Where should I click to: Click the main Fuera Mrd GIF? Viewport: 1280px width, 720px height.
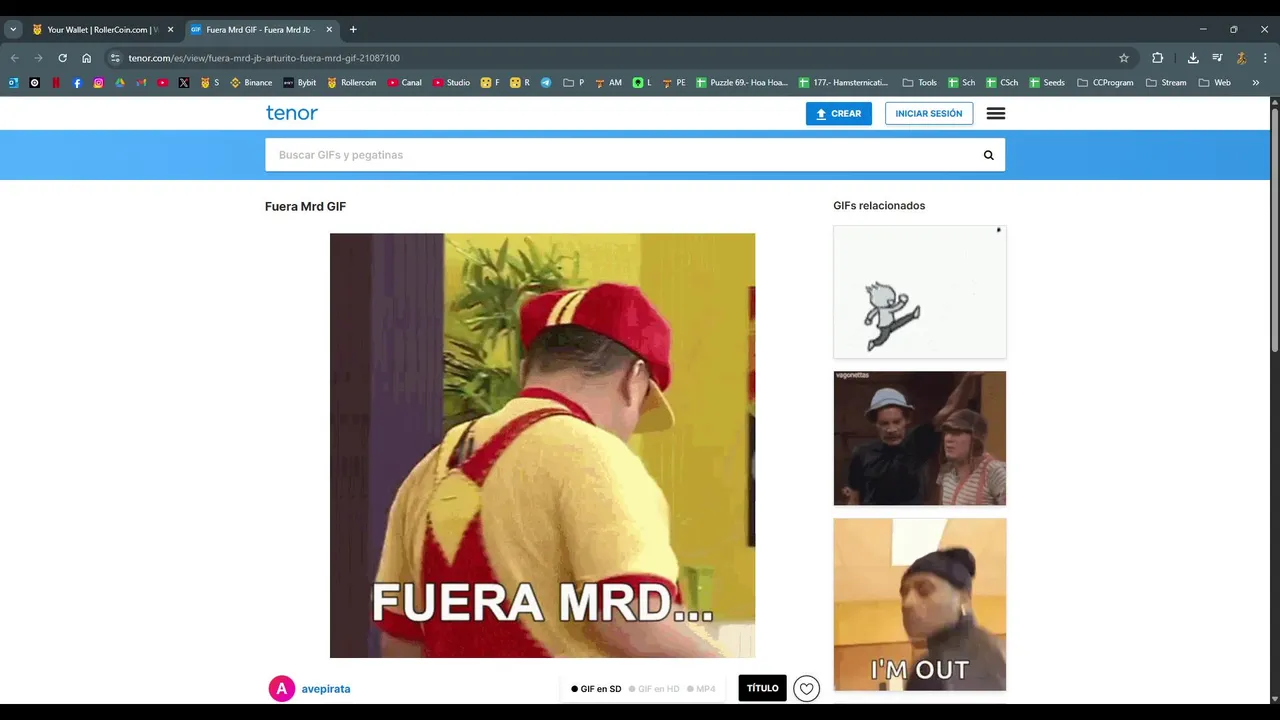point(542,445)
